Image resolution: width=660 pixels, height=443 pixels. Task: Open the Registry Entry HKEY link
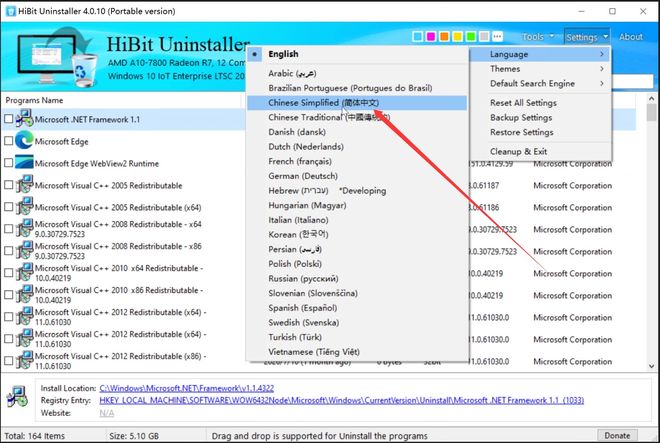coord(341,400)
